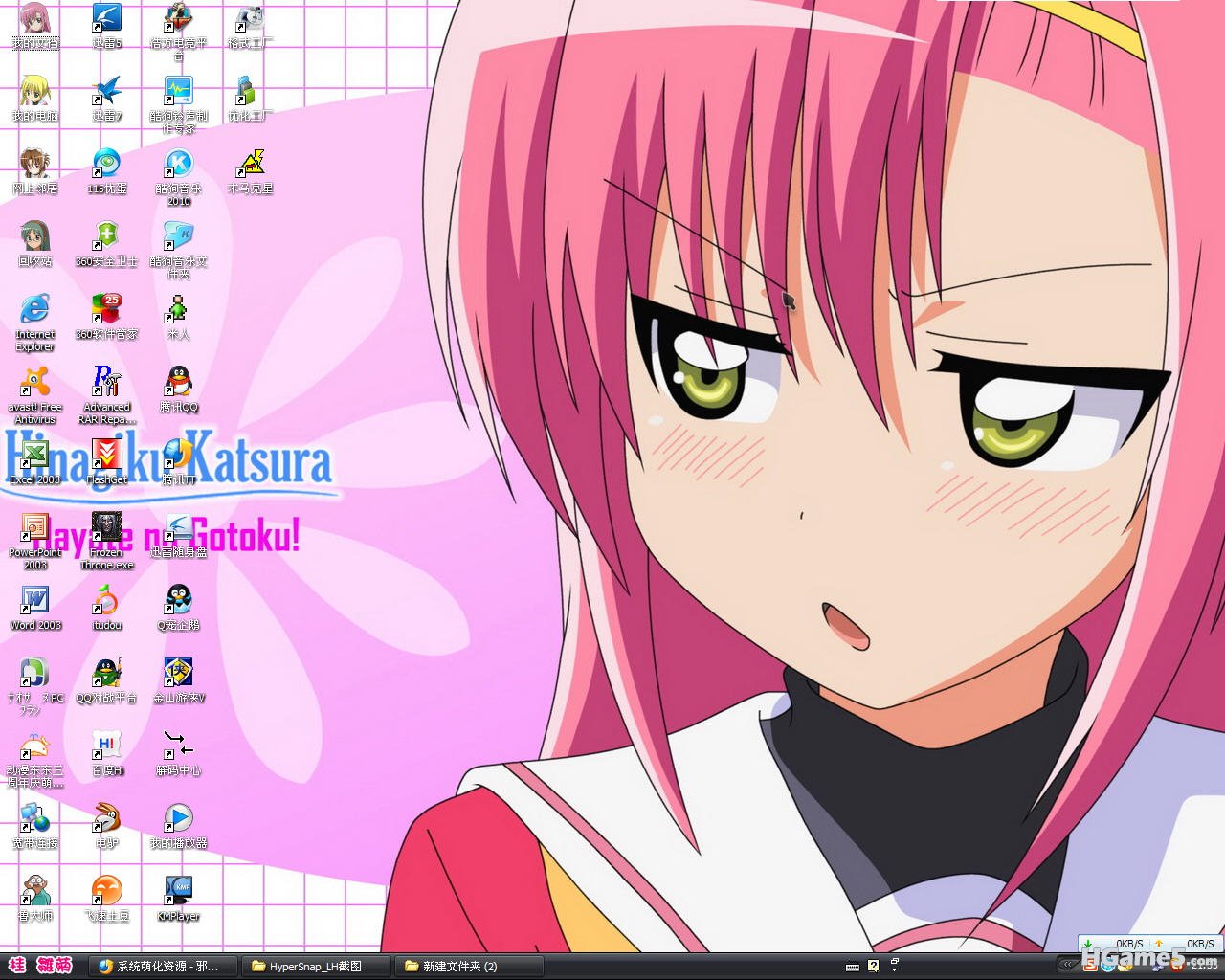The height and width of the screenshot is (980, 1225).
Task: Open the 迅雷7 blue bird shortcut
Action: click(x=106, y=92)
